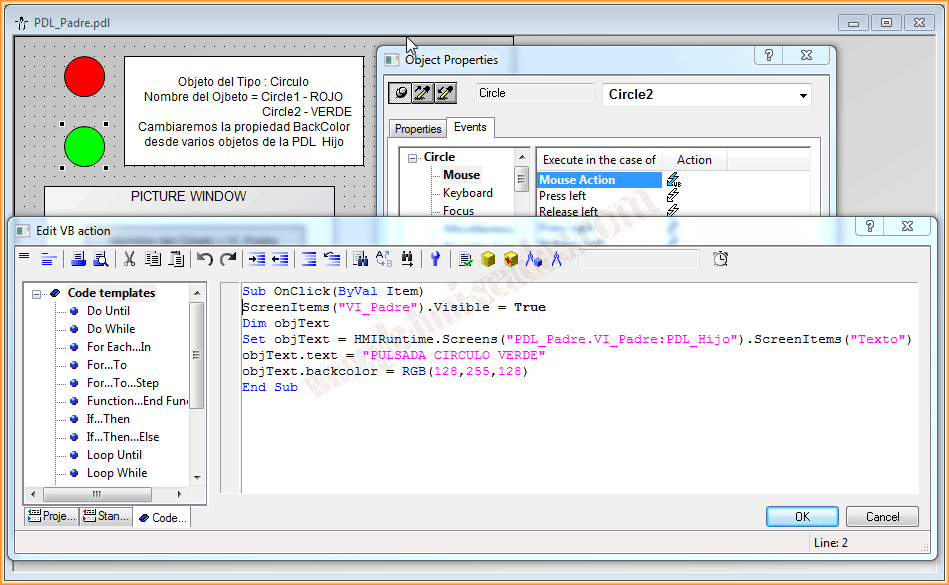Click the green circle object
The image size is (949, 585).
click(x=84, y=146)
